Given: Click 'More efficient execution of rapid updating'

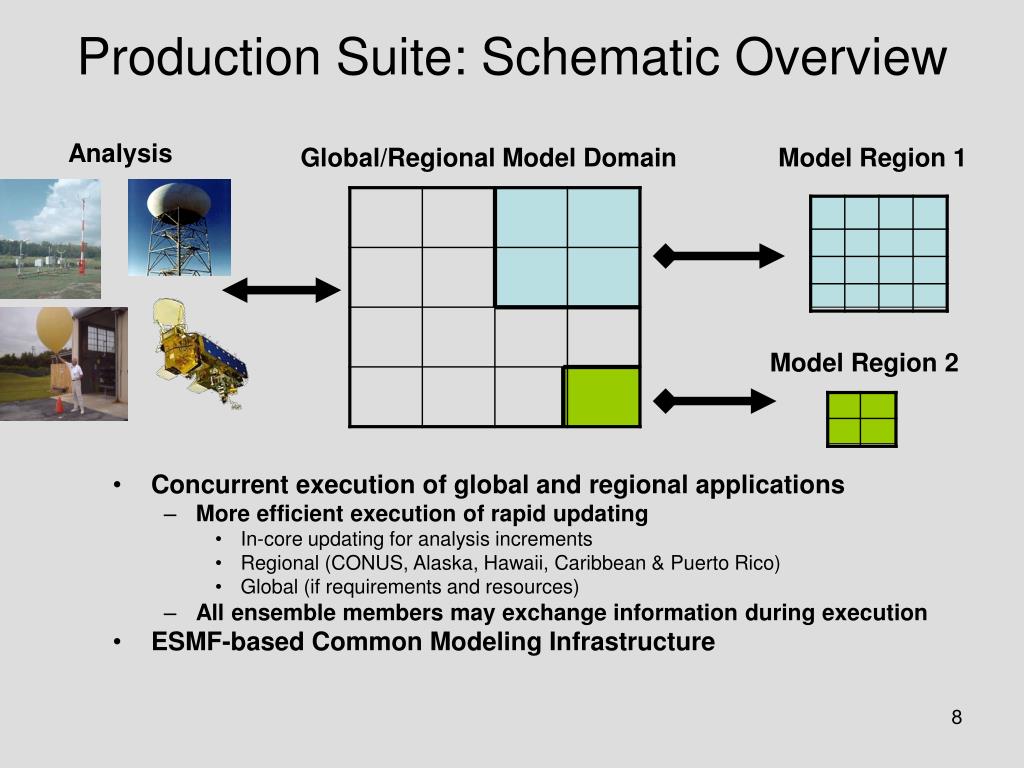Looking at the screenshot, I should 422,514.
